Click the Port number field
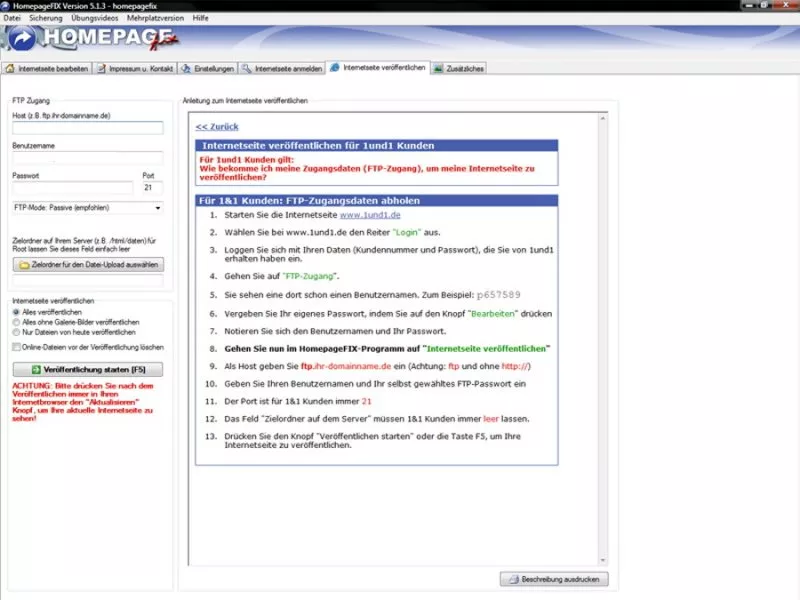This screenshot has width=800, height=600. click(150, 187)
